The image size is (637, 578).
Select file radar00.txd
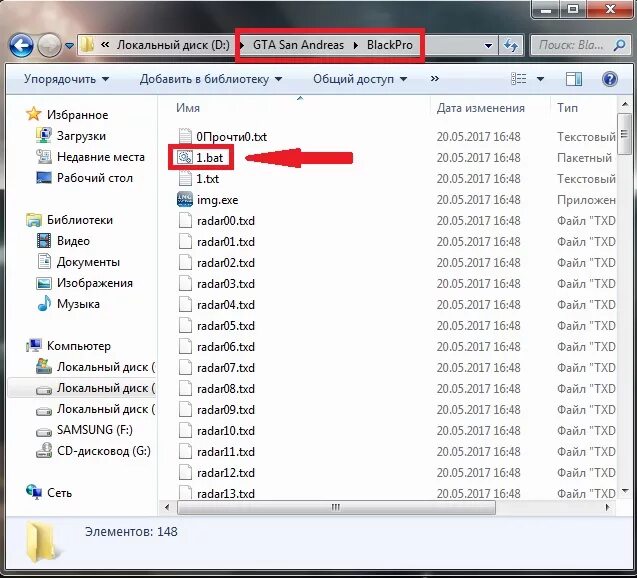226,221
